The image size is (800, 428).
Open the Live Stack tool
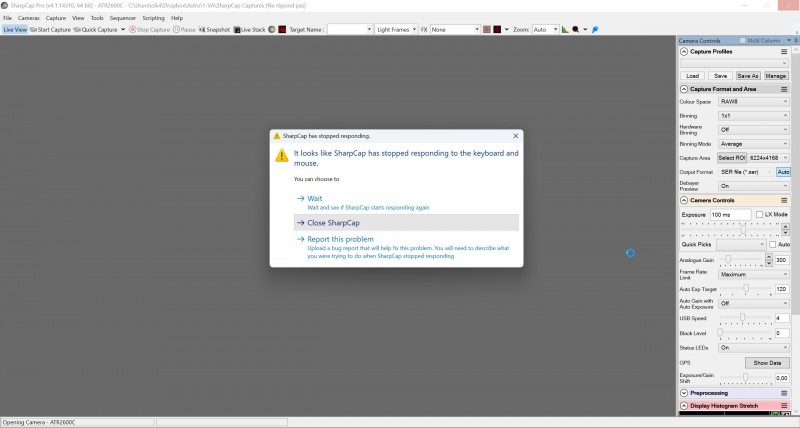click(x=249, y=30)
